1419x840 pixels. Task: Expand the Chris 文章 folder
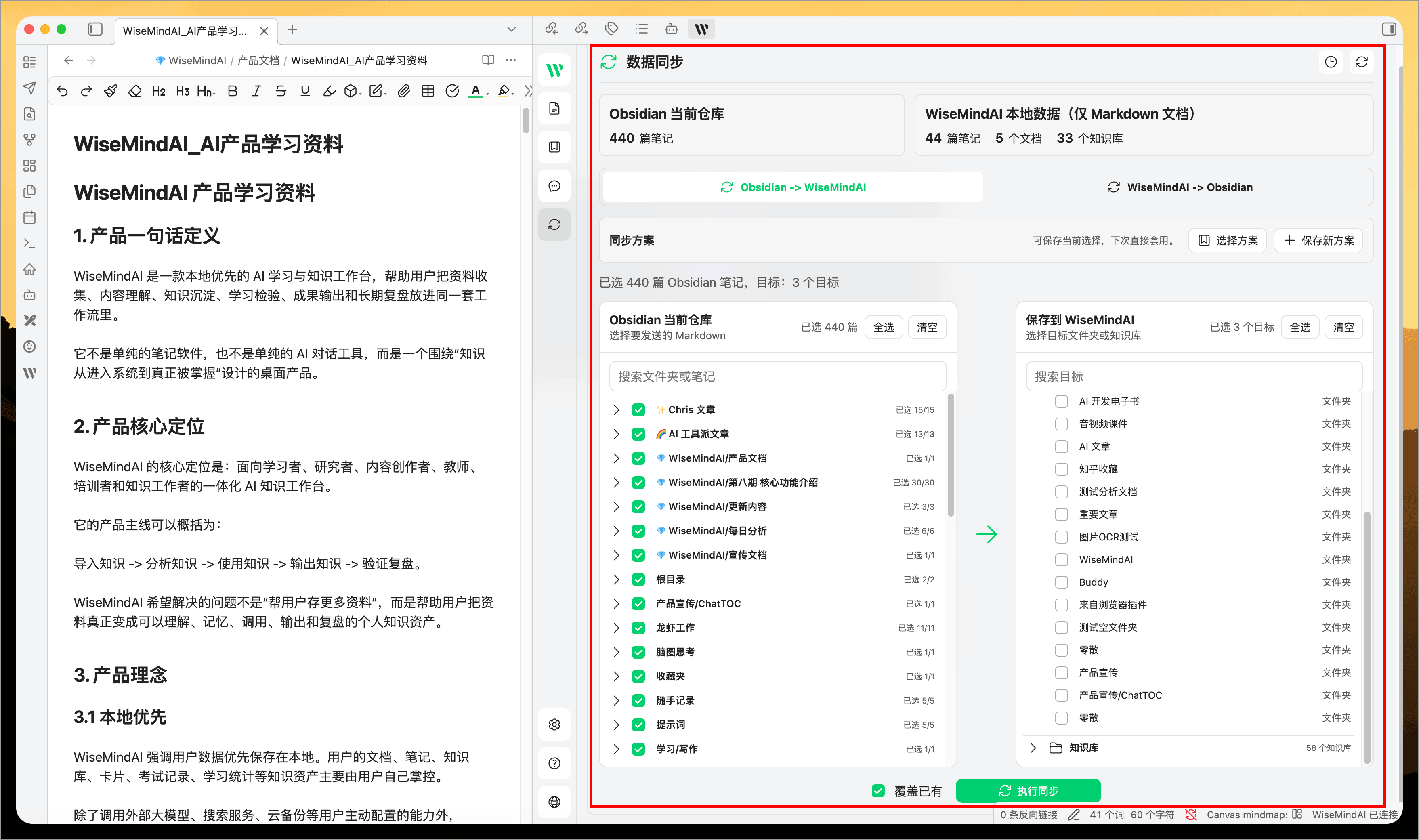pyautogui.click(x=616, y=410)
